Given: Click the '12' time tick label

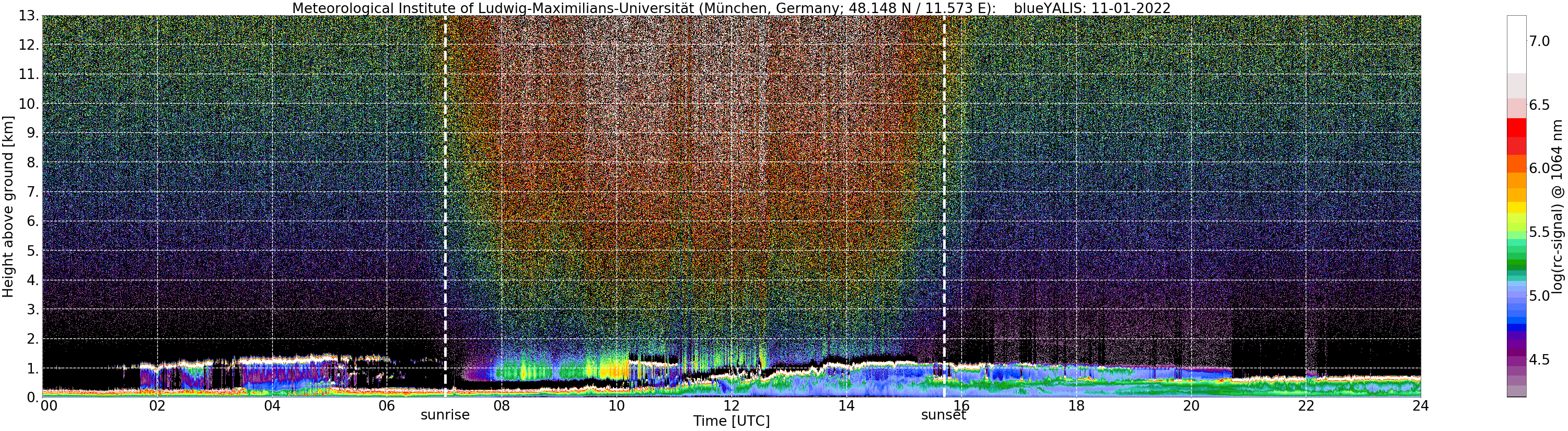Looking at the screenshot, I should [731, 405].
